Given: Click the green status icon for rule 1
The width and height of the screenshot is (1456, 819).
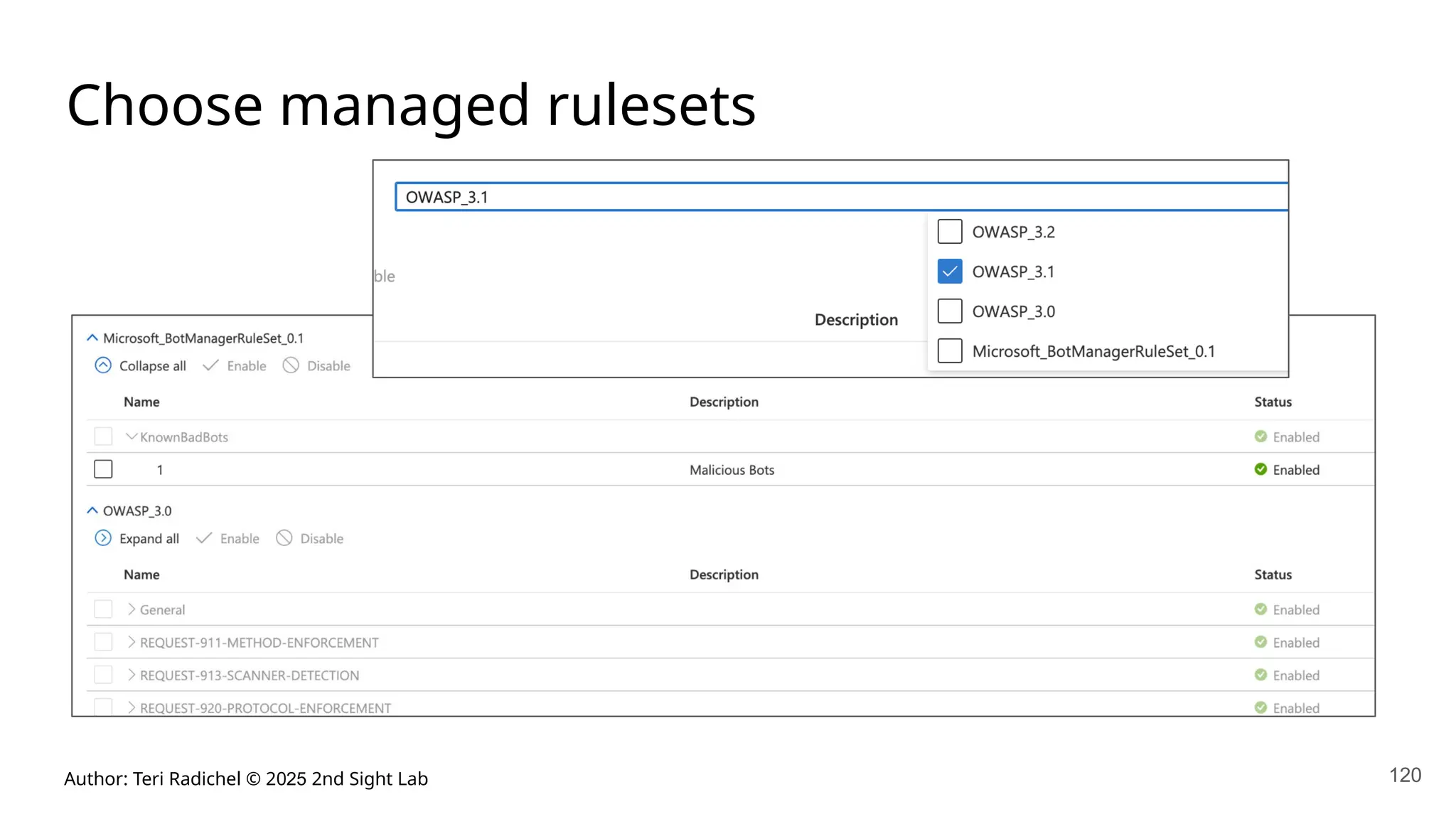Looking at the screenshot, I should point(1260,469).
